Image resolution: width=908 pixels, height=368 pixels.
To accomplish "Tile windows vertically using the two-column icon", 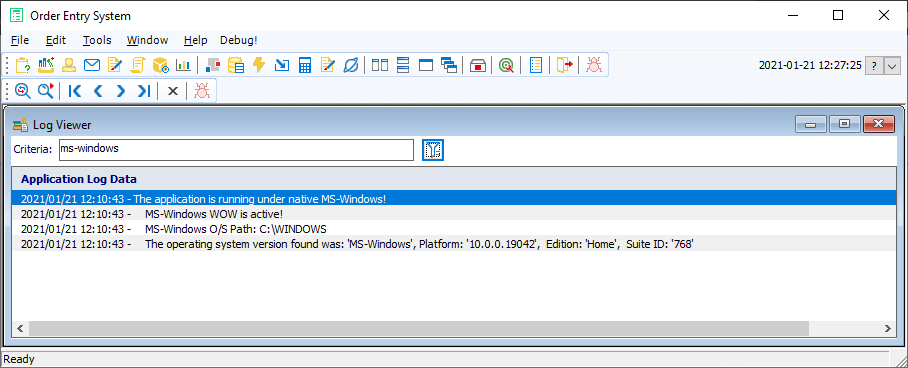I will [x=380, y=65].
